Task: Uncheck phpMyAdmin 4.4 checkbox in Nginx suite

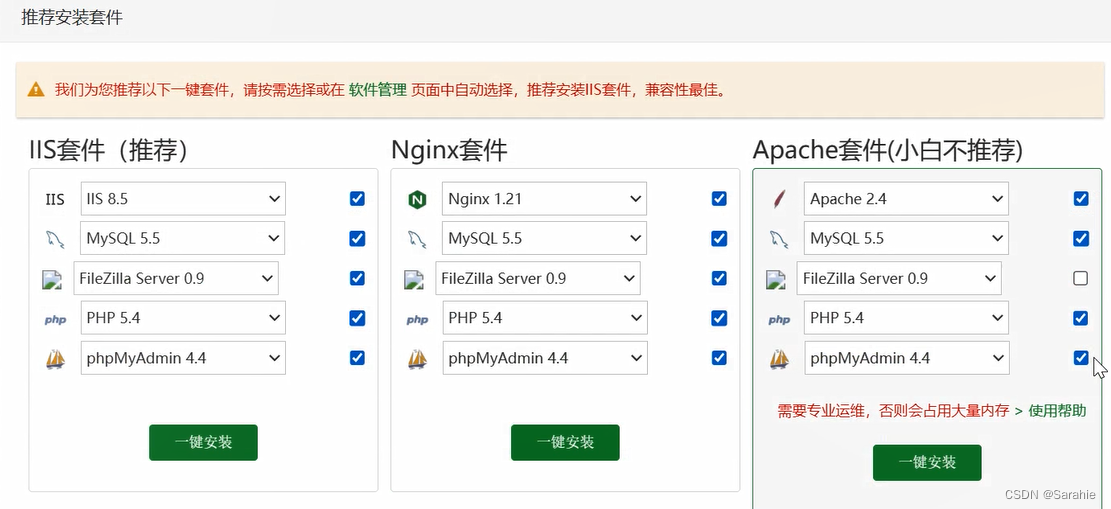Action: pyautogui.click(x=719, y=357)
